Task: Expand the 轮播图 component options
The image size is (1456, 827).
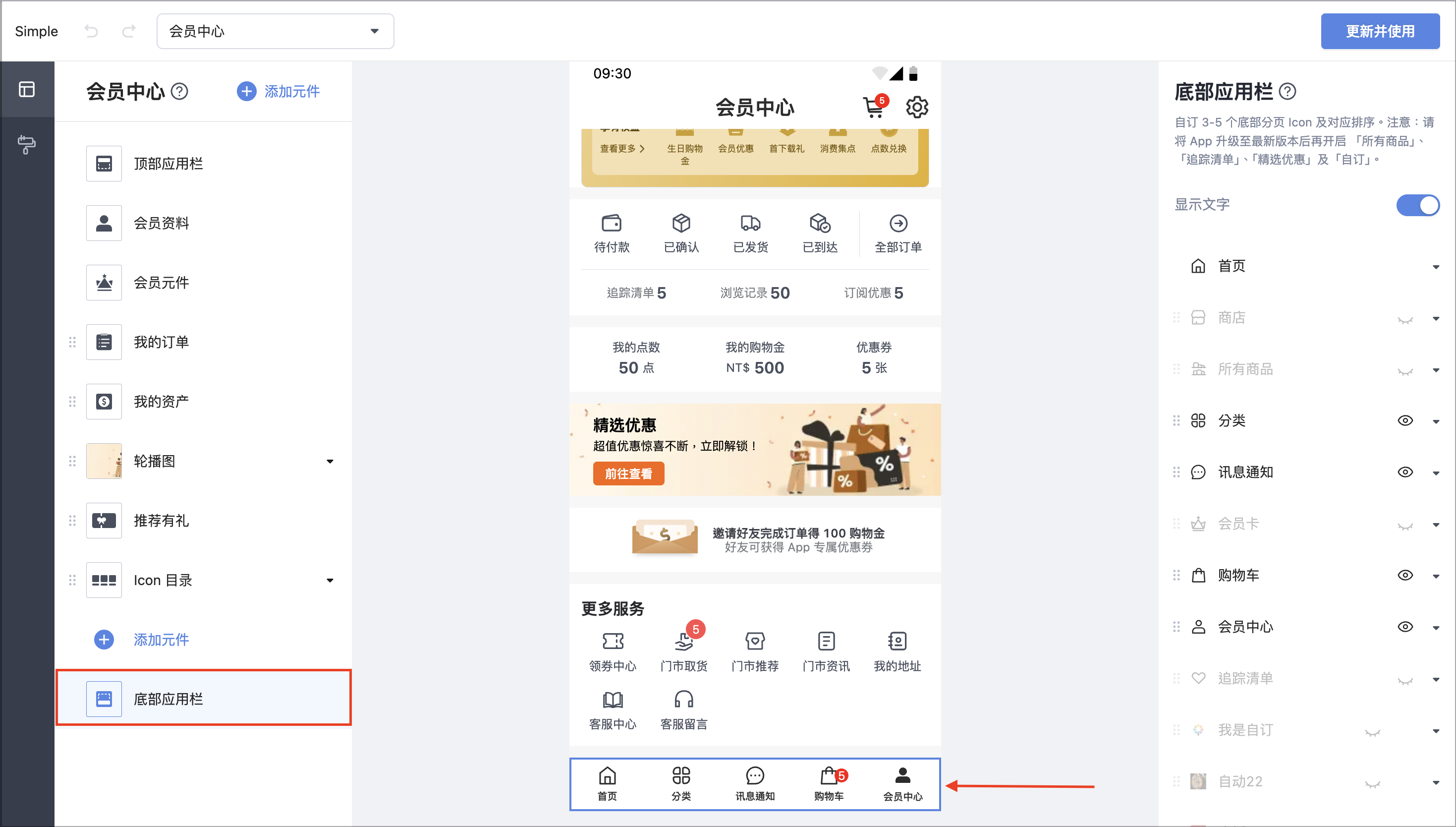Action: point(330,461)
